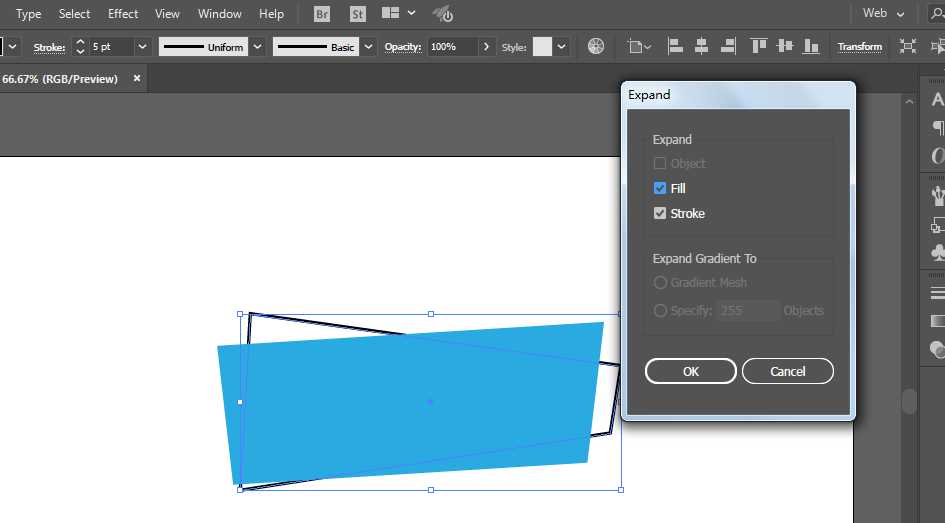The image size is (945, 523).
Task: Confirm Expand dialog with OK
Action: click(x=691, y=371)
